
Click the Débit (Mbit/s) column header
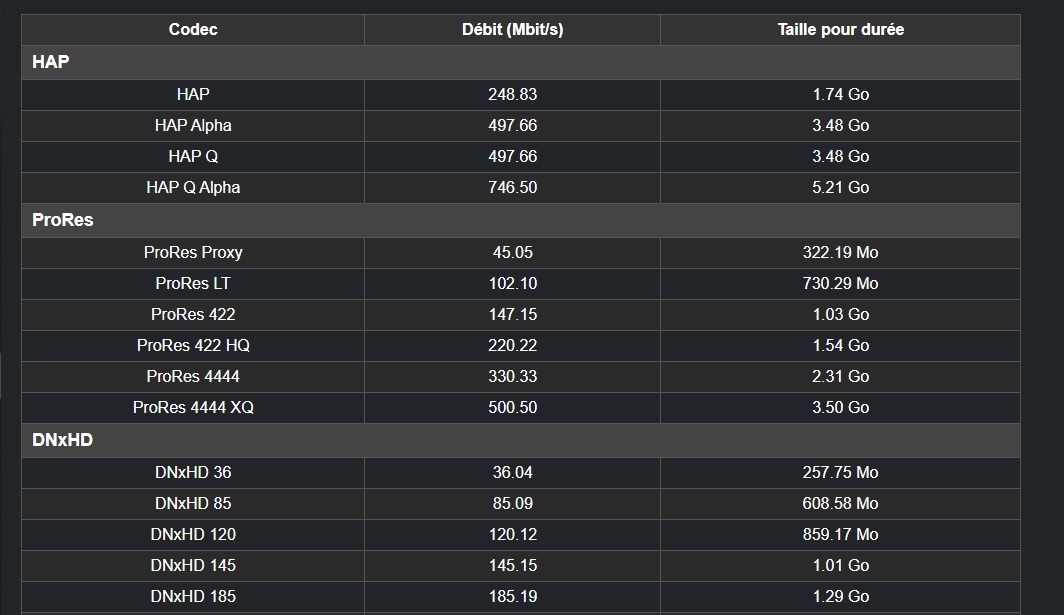(512, 30)
